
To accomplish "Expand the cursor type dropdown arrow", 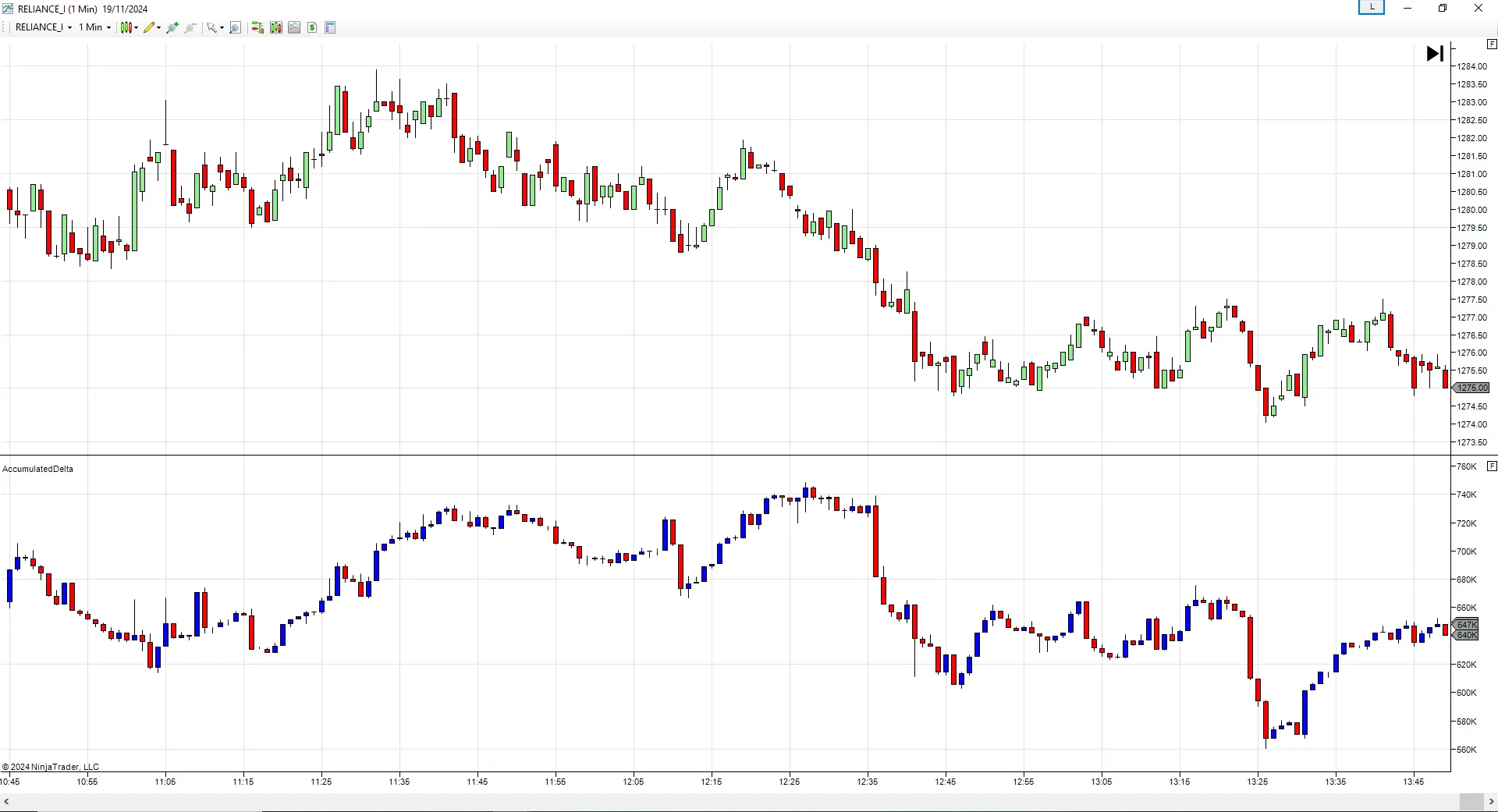I will point(222,27).
